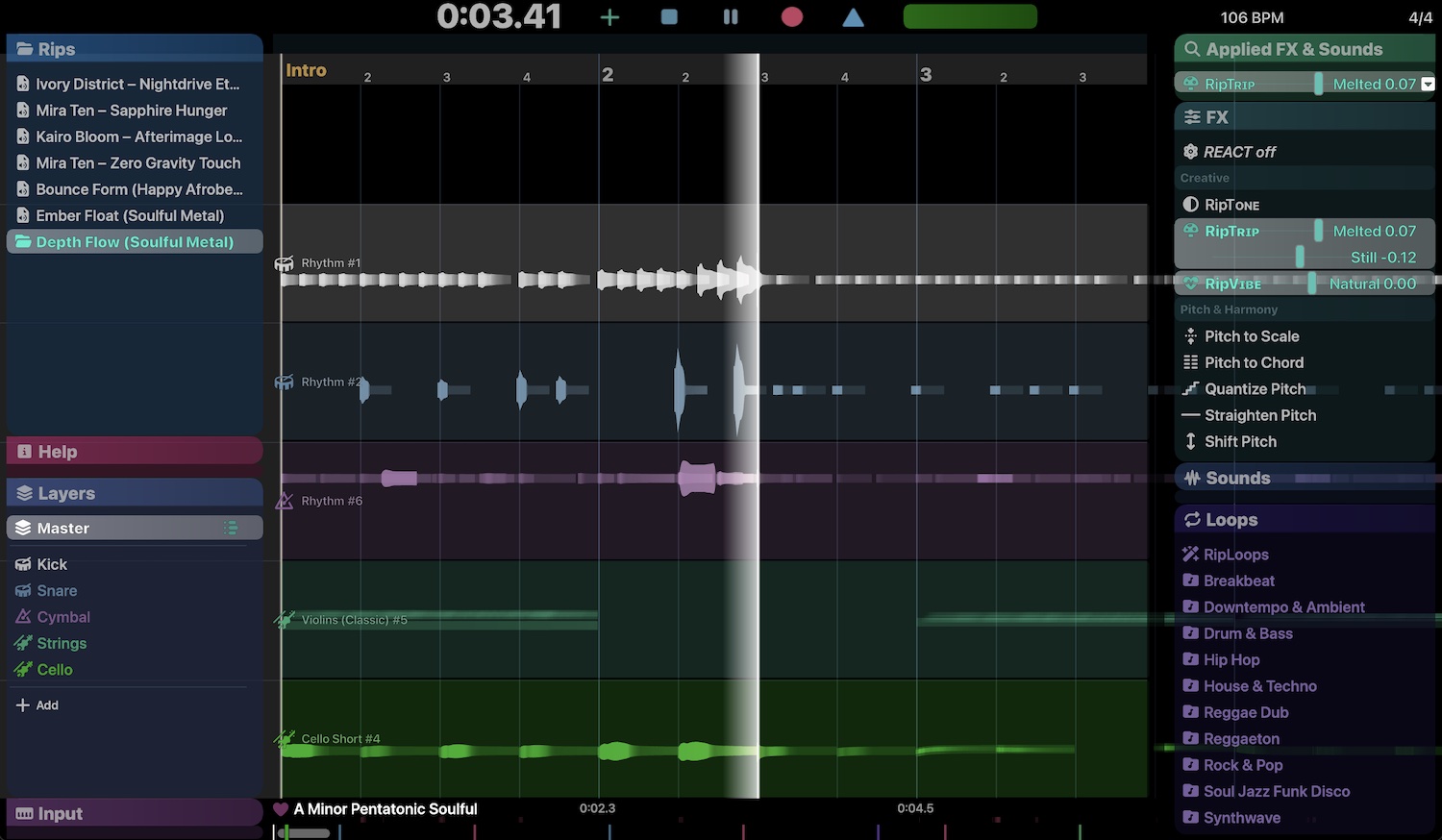Open the Melted preset dropdown on RipTrip
Viewport: 1442px width, 840px height.
pos(1426,84)
